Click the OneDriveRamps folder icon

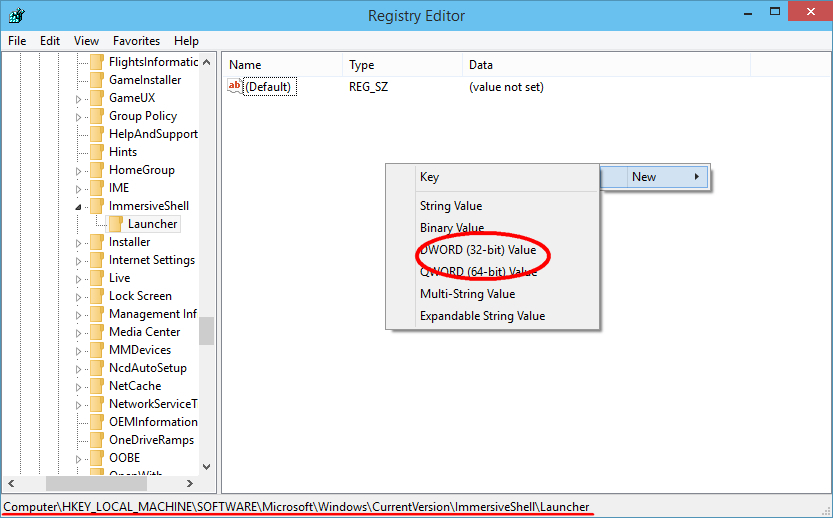pyautogui.click(x=97, y=440)
